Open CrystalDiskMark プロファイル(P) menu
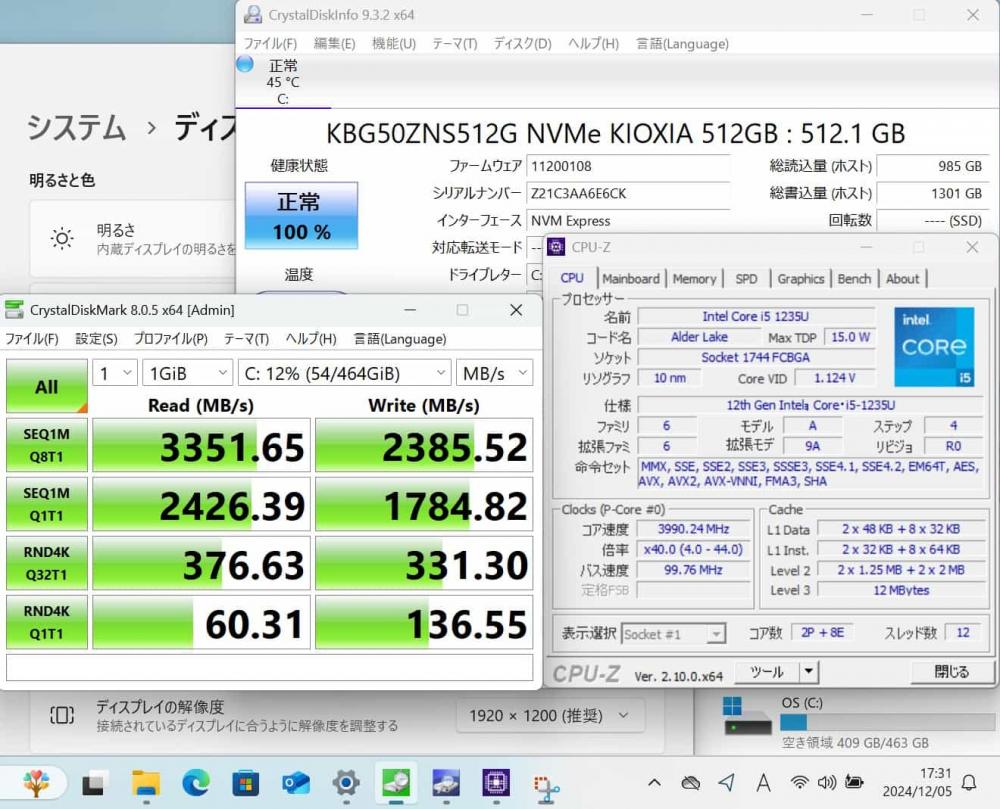The width and height of the screenshot is (1000, 809). tap(170, 339)
